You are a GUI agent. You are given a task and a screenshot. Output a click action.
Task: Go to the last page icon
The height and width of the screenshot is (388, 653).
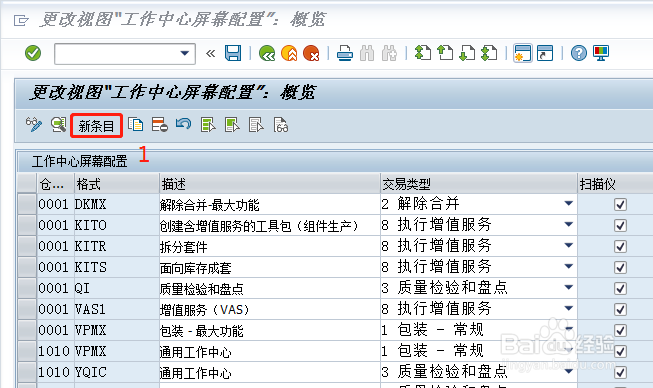pyautogui.click(x=489, y=53)
